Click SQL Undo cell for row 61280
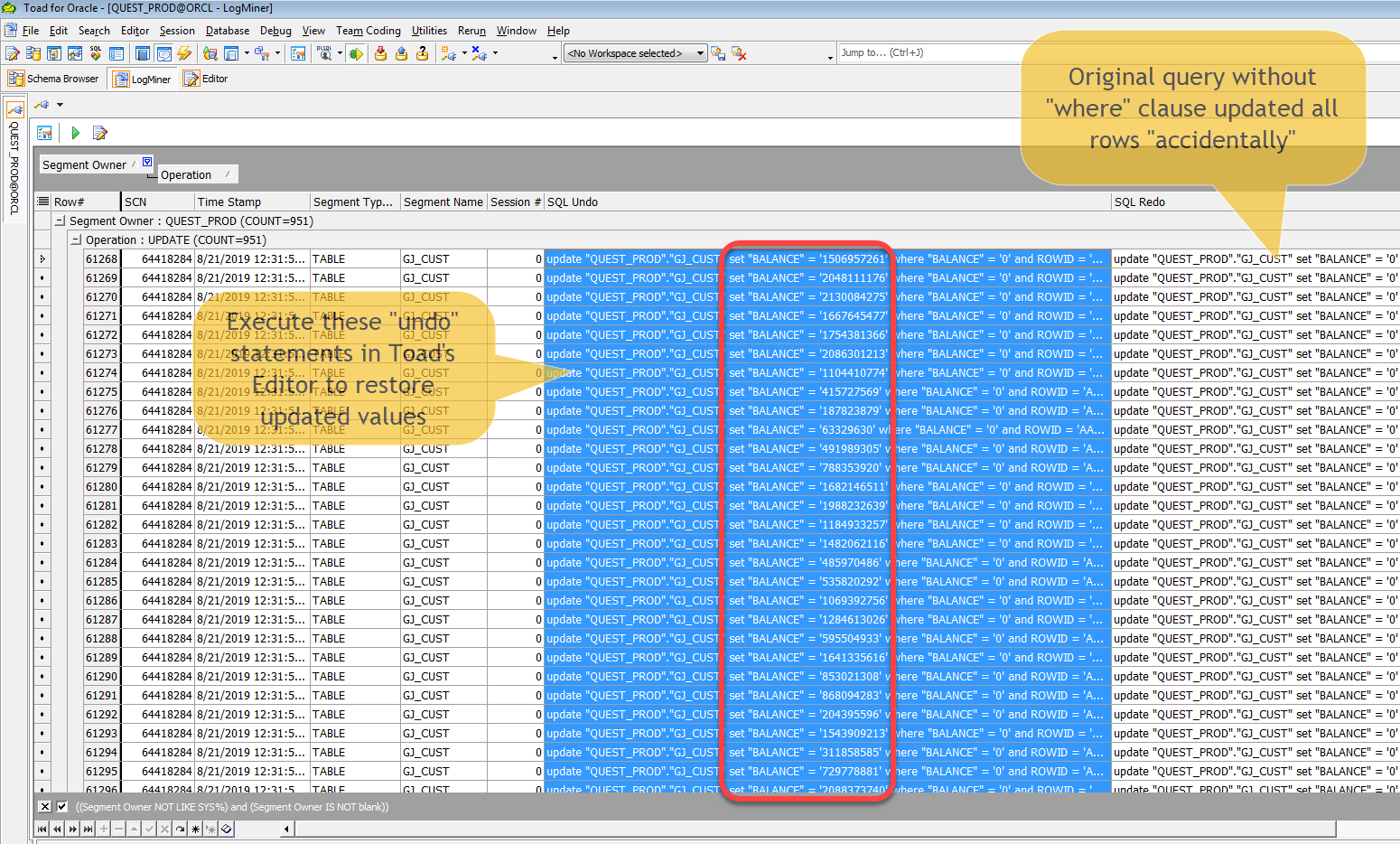 (827, 486)
